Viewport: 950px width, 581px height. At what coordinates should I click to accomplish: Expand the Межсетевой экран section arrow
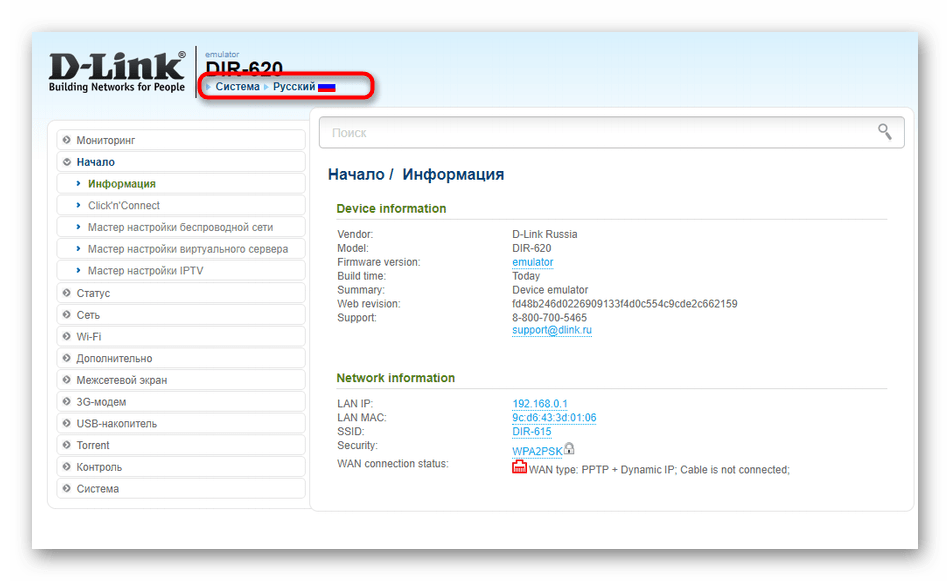67,380
